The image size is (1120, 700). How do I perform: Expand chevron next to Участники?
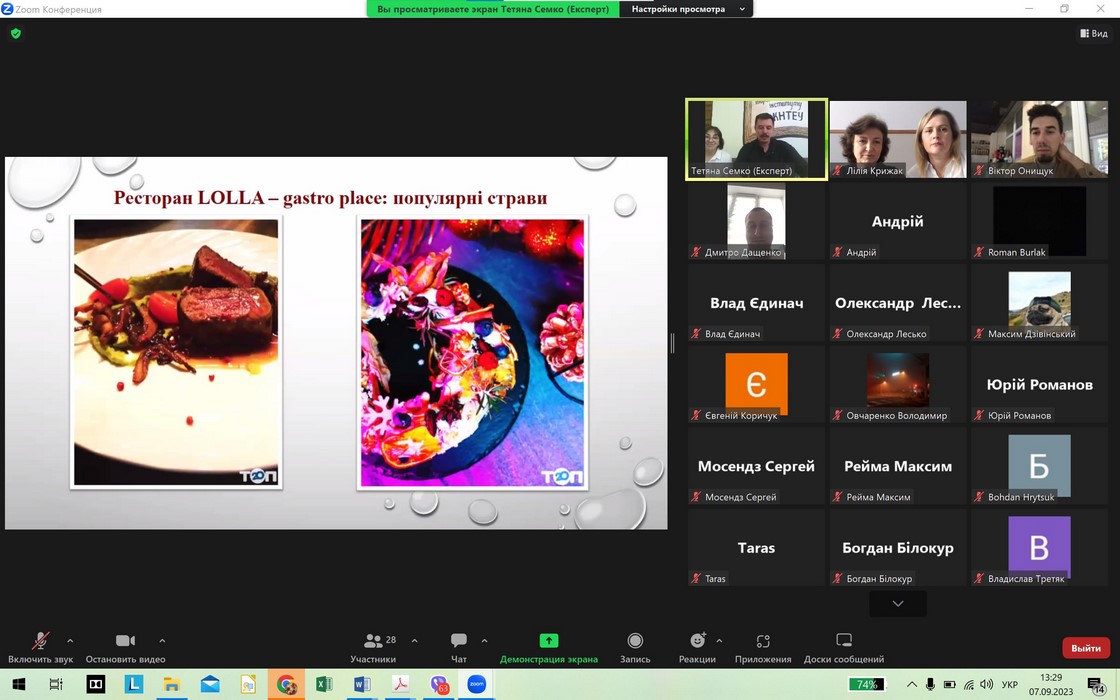[x=414, y=641]
